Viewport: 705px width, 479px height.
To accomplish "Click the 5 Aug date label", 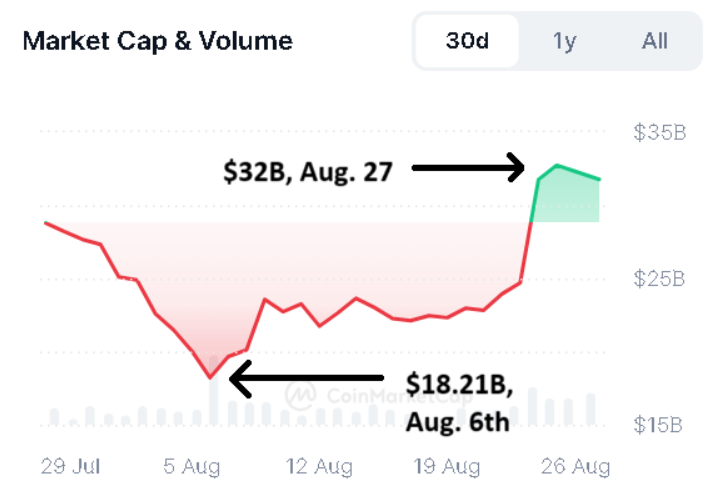I will tap(193, 466).
